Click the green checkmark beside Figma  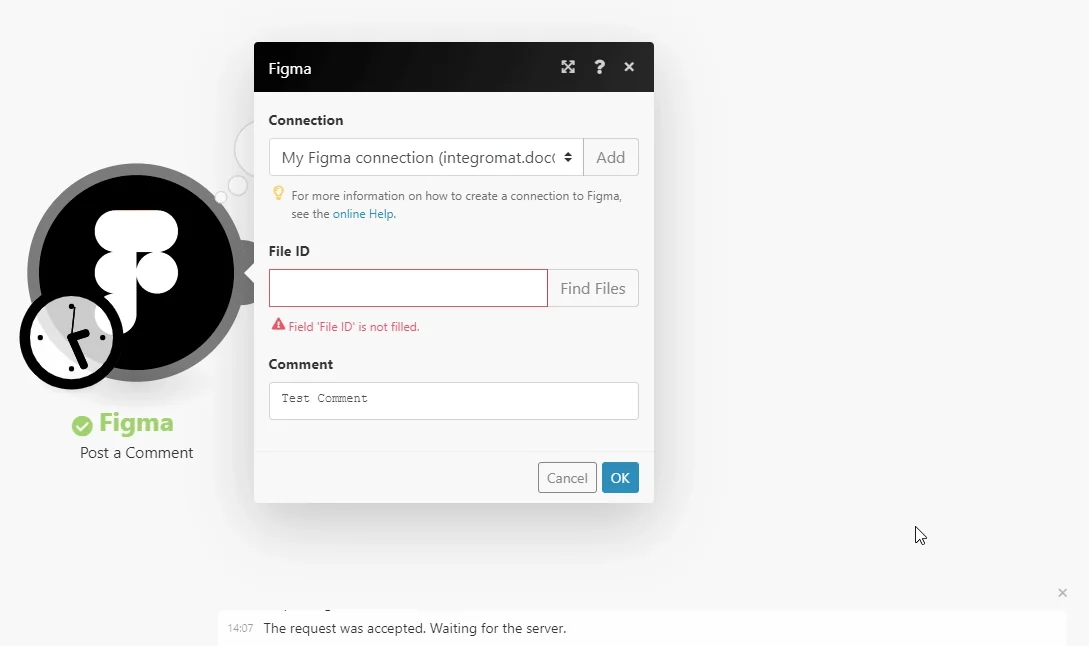pos(82,426)
